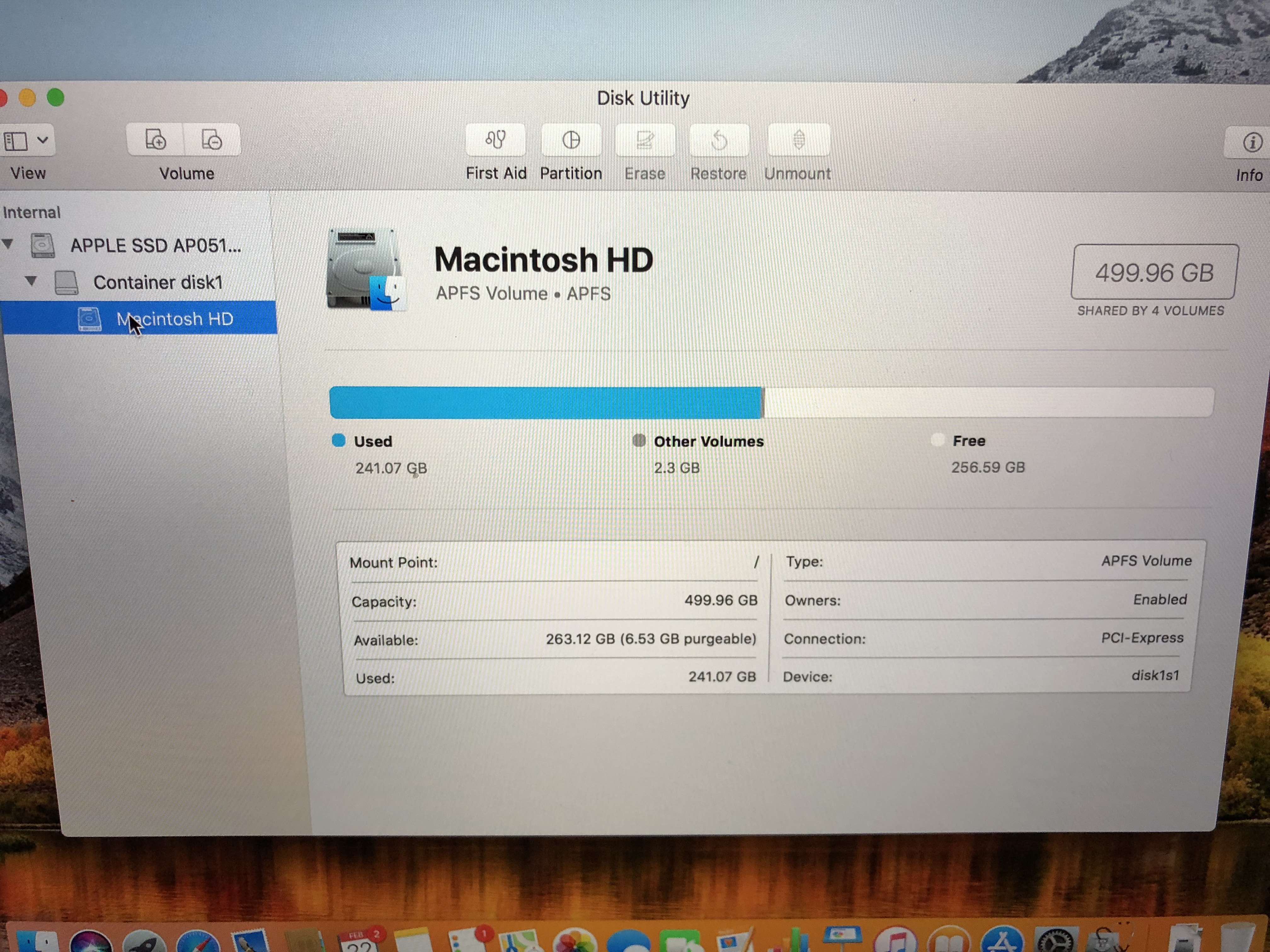Click the Owners value Enabled
The width and height of the screenshot is (1270, 952).
click(x=1160, y=599)
